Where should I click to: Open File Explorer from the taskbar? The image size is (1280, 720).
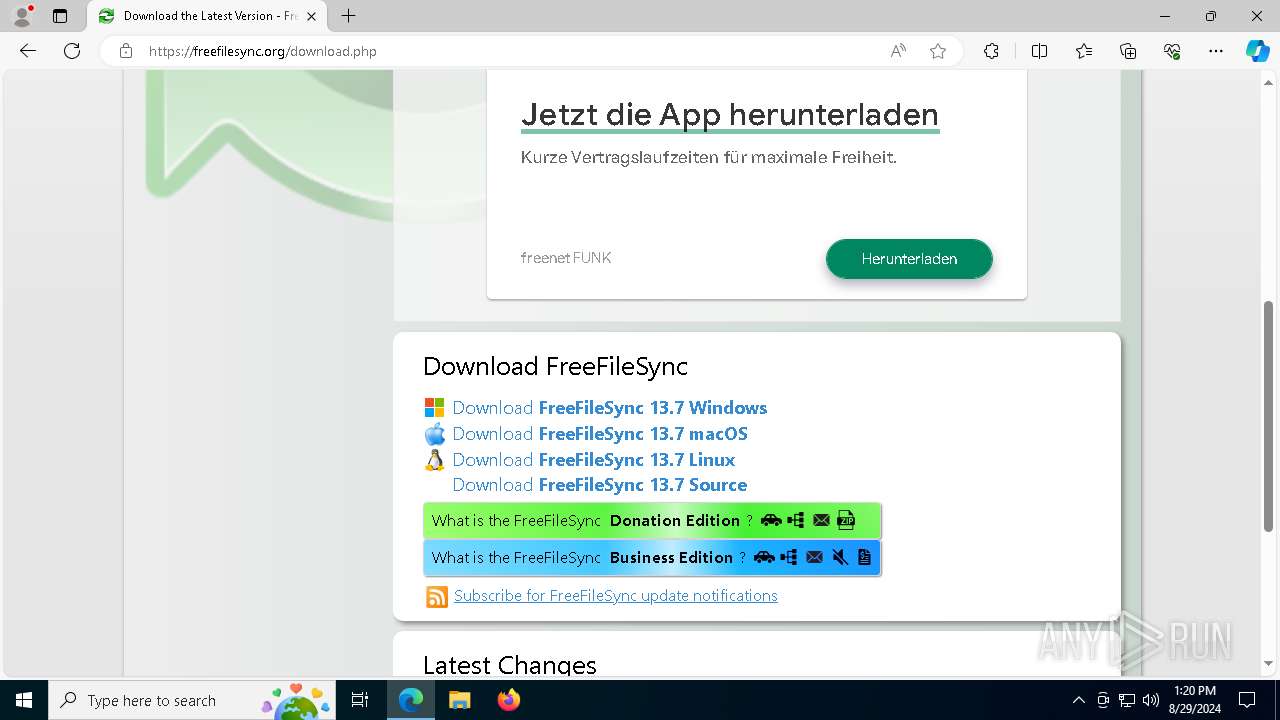(459, 700)
